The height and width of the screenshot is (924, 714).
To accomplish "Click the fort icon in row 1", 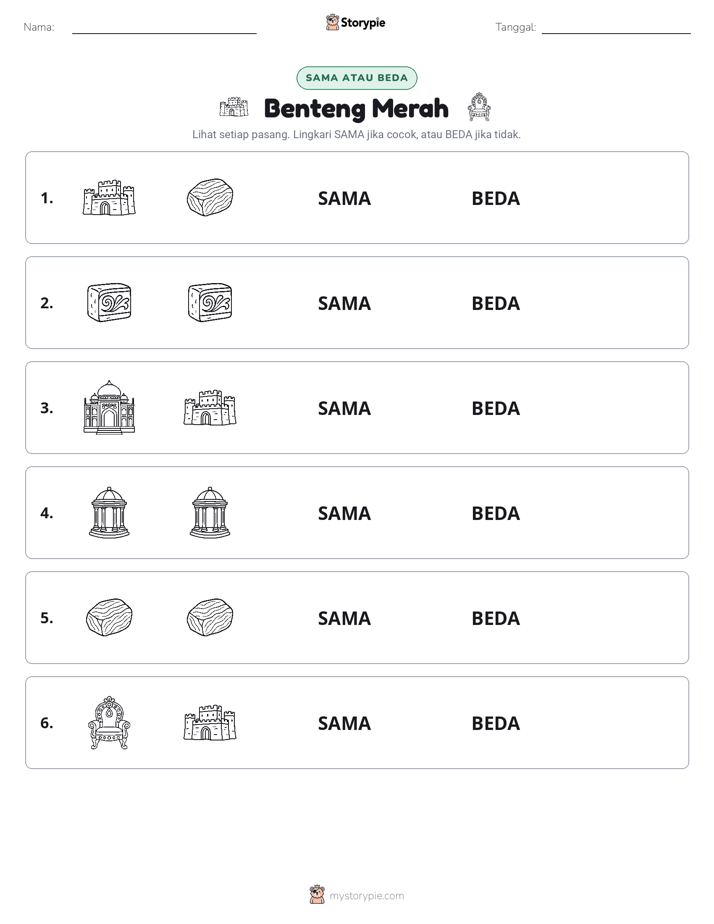I will tap(109, 197).
